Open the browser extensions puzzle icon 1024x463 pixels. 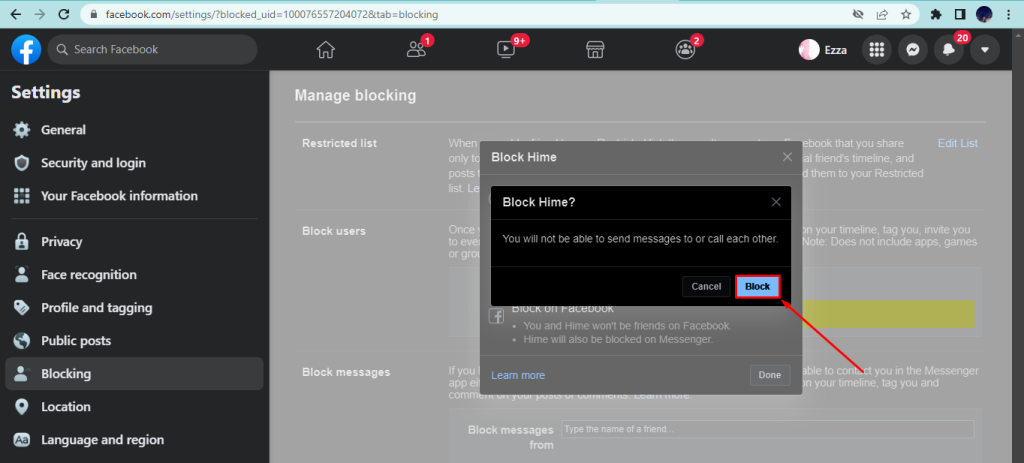936,14
